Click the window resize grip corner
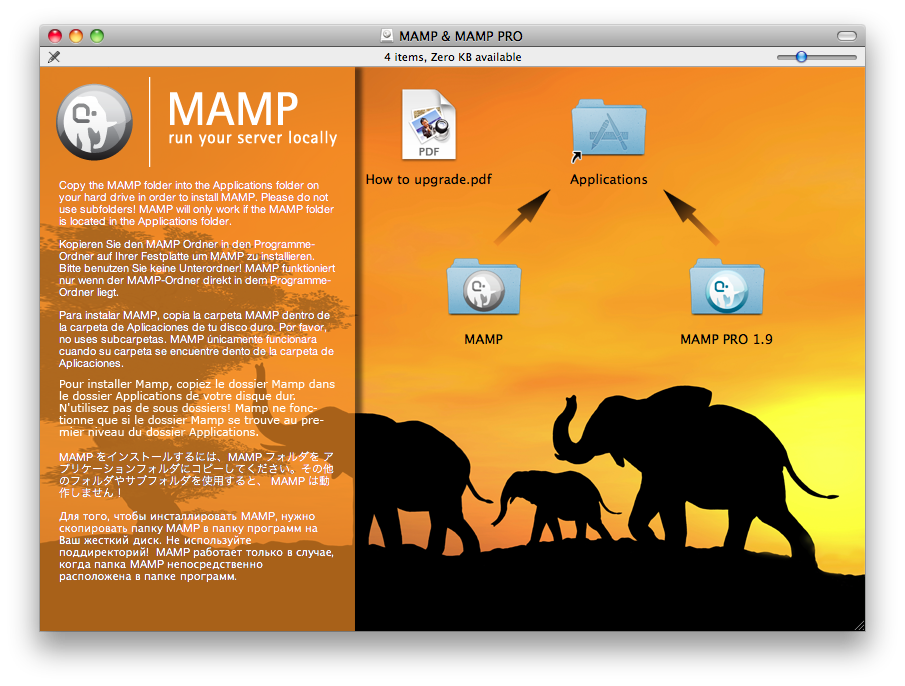This screenshot has height=686, width=905. pyautogui.click(x=859, y=625)
